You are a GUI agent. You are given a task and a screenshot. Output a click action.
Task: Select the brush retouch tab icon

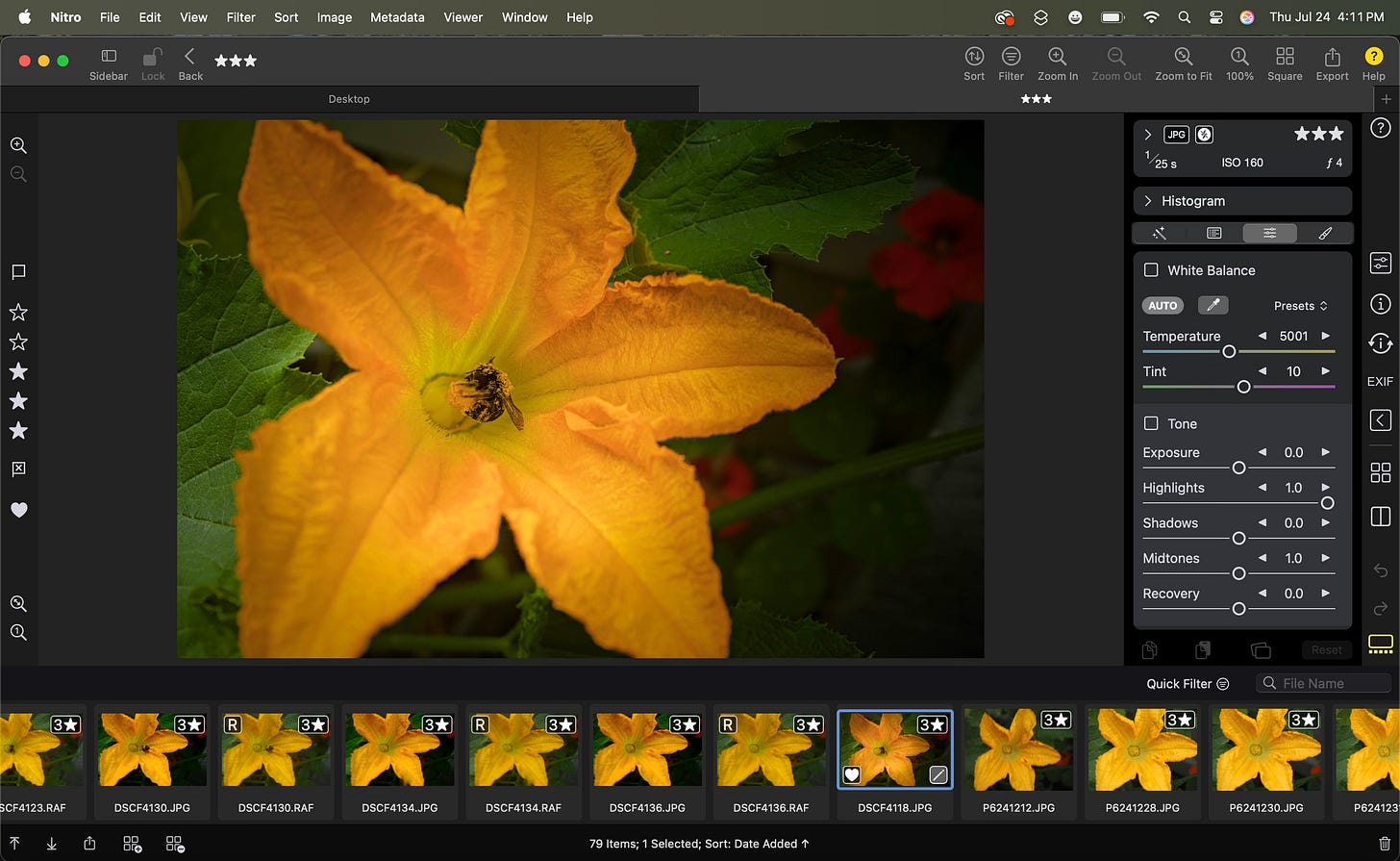[x=1324, y=233]
